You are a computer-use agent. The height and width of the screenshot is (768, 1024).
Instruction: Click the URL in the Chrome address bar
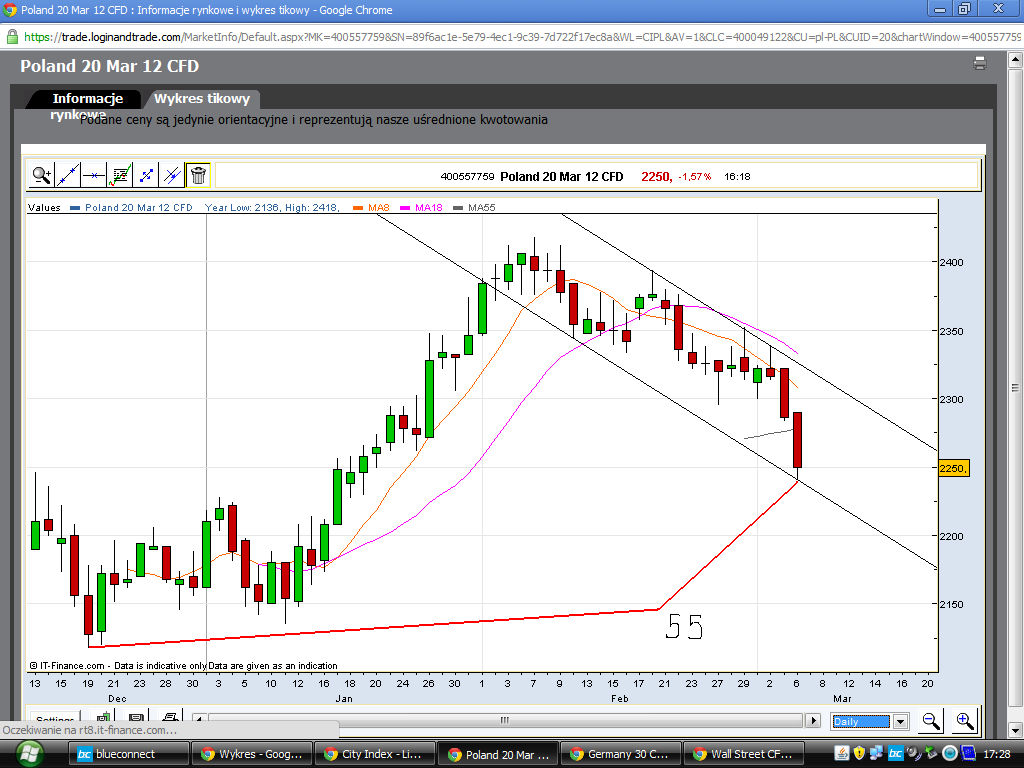point(522,37)
